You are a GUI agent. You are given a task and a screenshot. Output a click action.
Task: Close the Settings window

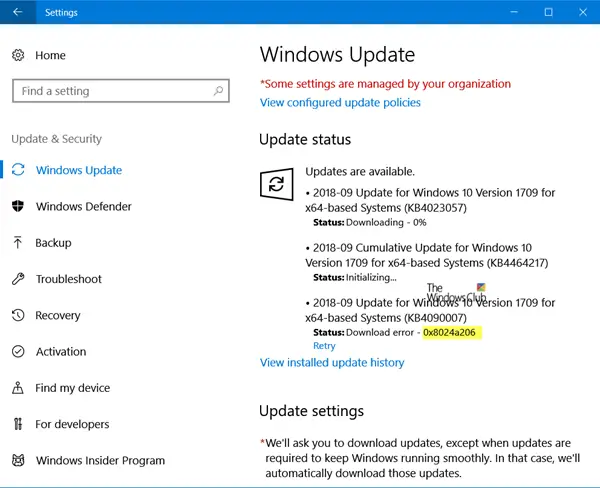(x=583, y=12)
